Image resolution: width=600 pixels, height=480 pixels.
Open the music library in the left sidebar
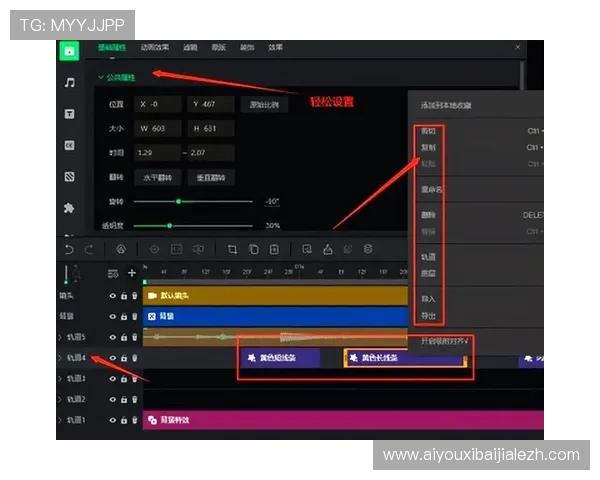tap(69, 82)
